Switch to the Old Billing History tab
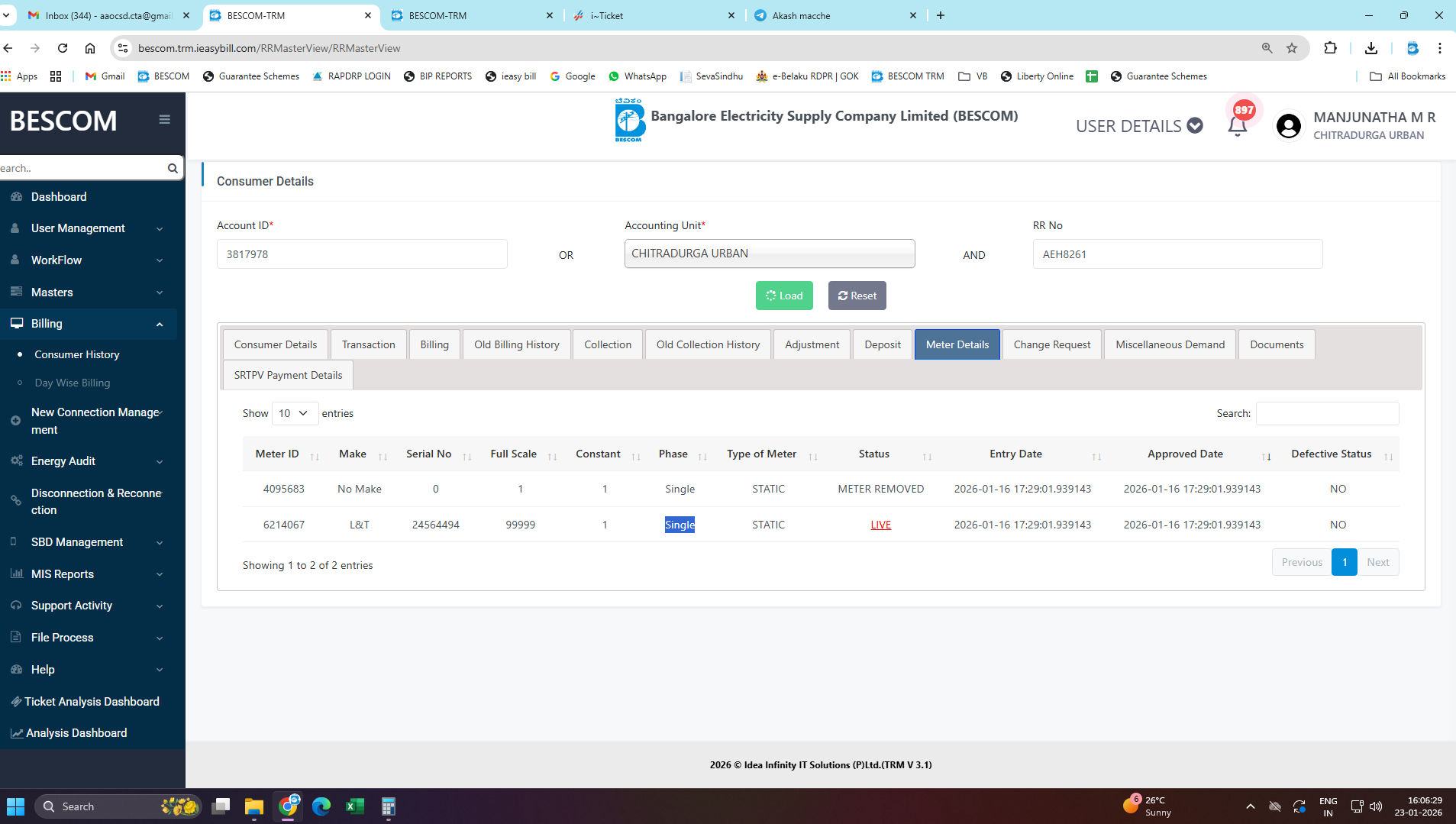Image resolution: width=1456 pixels, height=824 pixels. [x=516, y=344]
